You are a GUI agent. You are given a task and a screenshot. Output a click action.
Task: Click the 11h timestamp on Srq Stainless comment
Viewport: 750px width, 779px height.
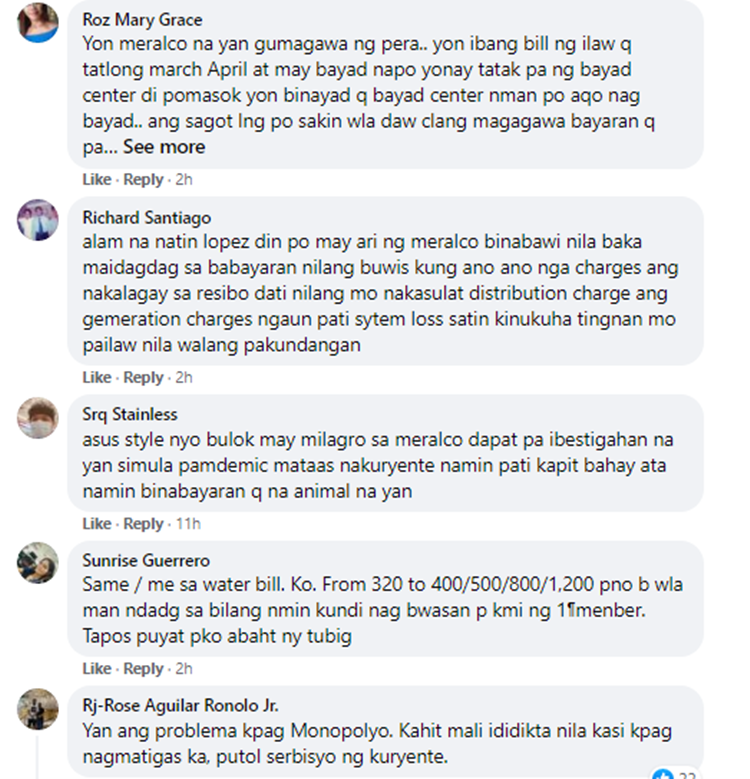click(188, 524)
